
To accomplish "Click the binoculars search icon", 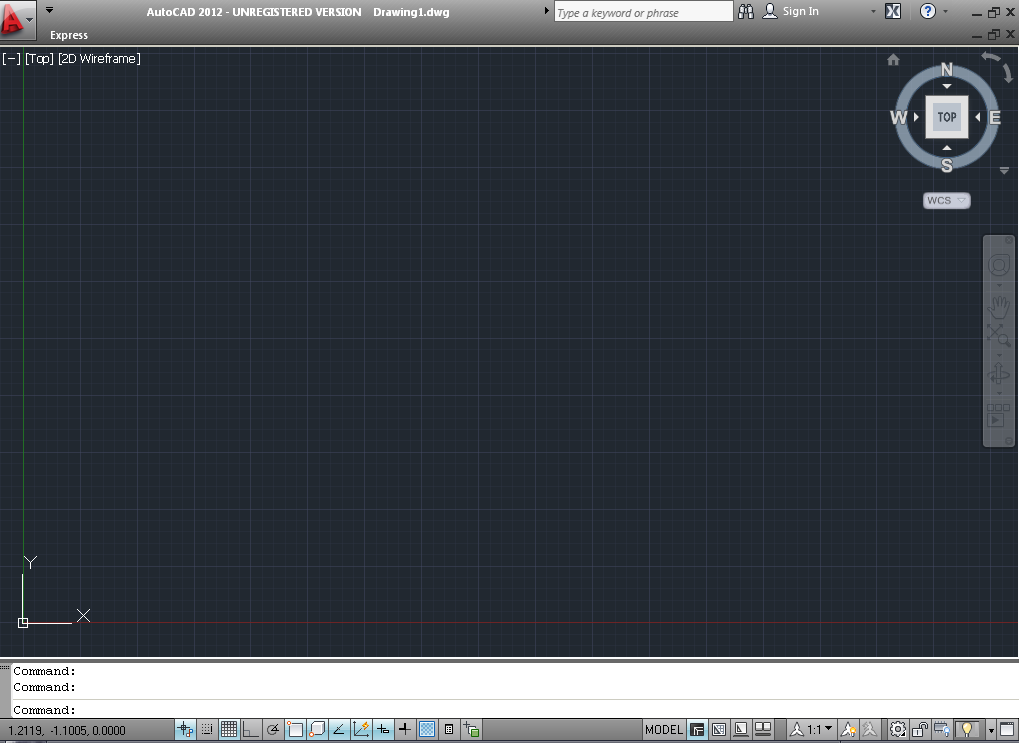I will (746, 12).
